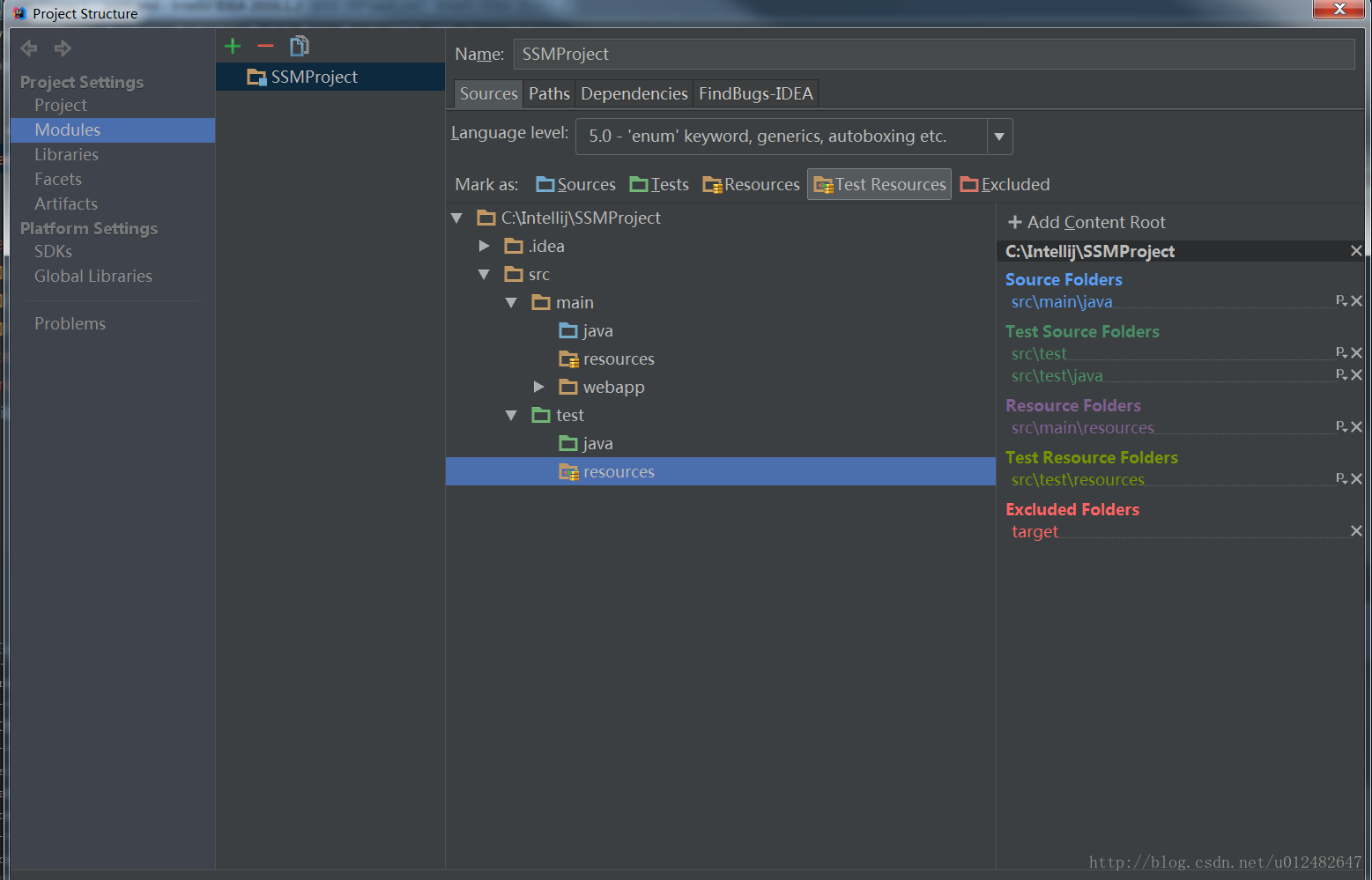Click src\test test source link

[1039, 353]
